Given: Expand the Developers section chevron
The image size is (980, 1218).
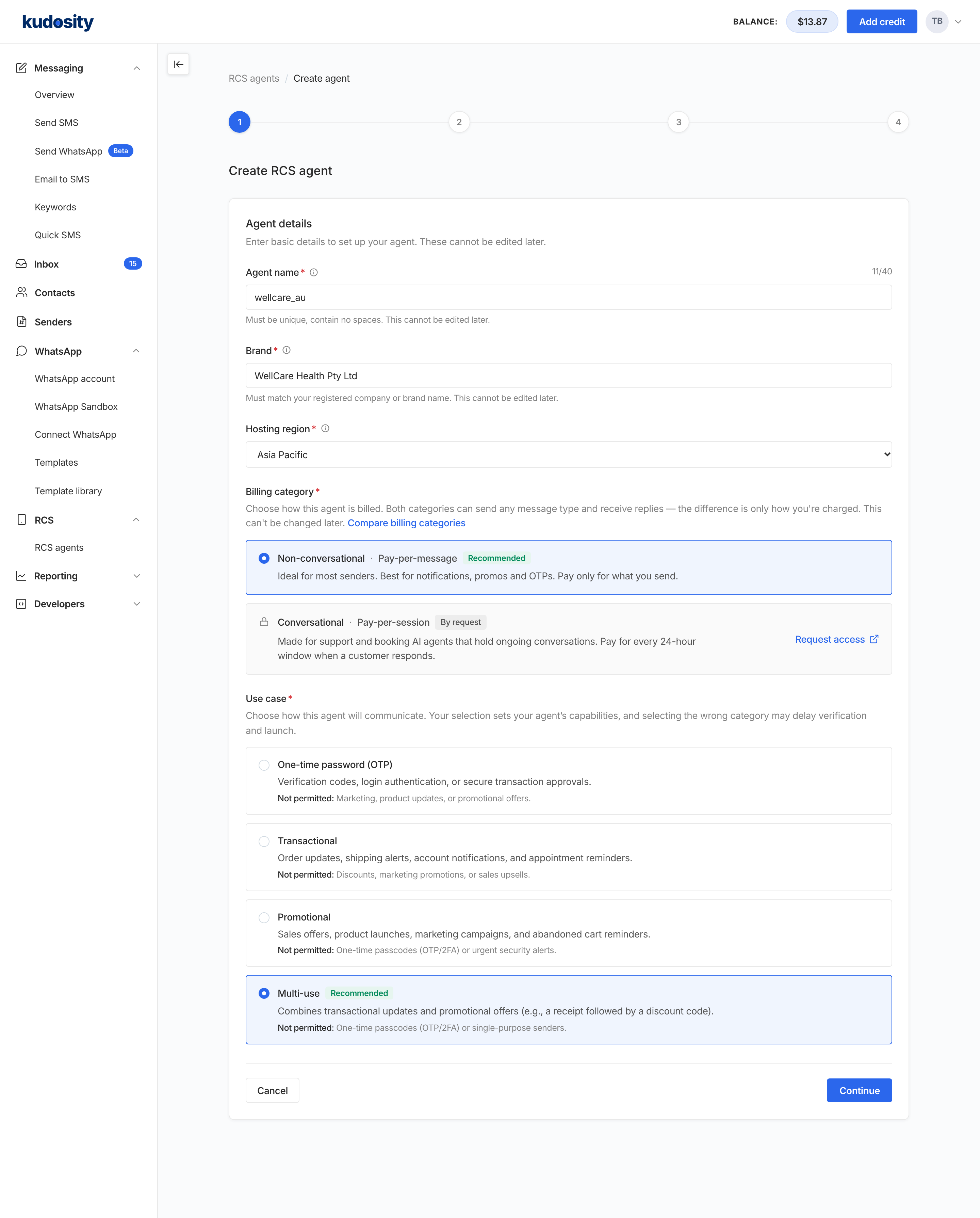Looking at the screenshot, I should tap(137, 604).
